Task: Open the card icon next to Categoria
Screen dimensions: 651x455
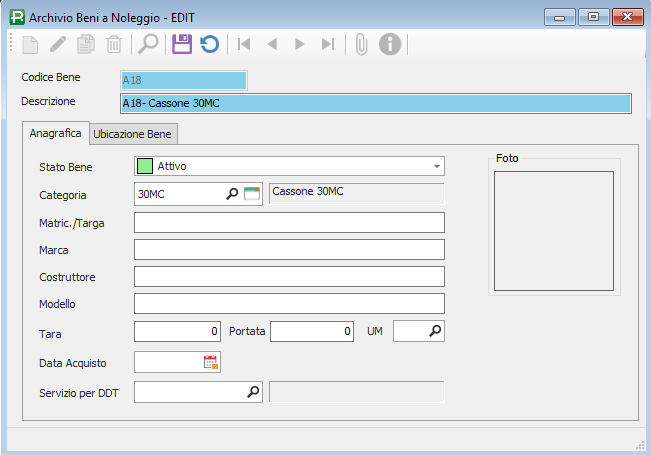Action: point(252,194)
